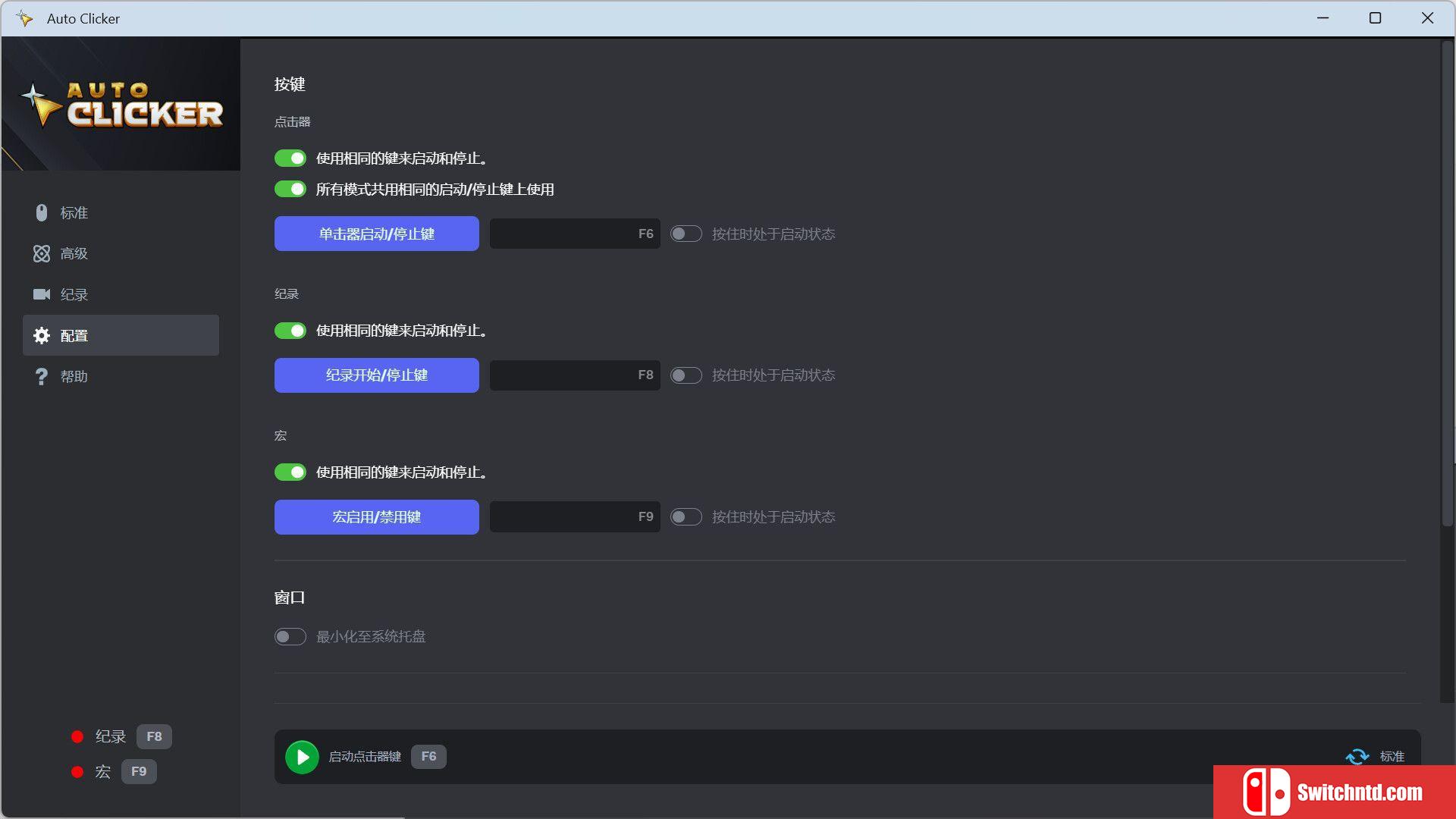1456x819 pixels.
Task: Open the 标准 sidebar tab
Action: 121,213
